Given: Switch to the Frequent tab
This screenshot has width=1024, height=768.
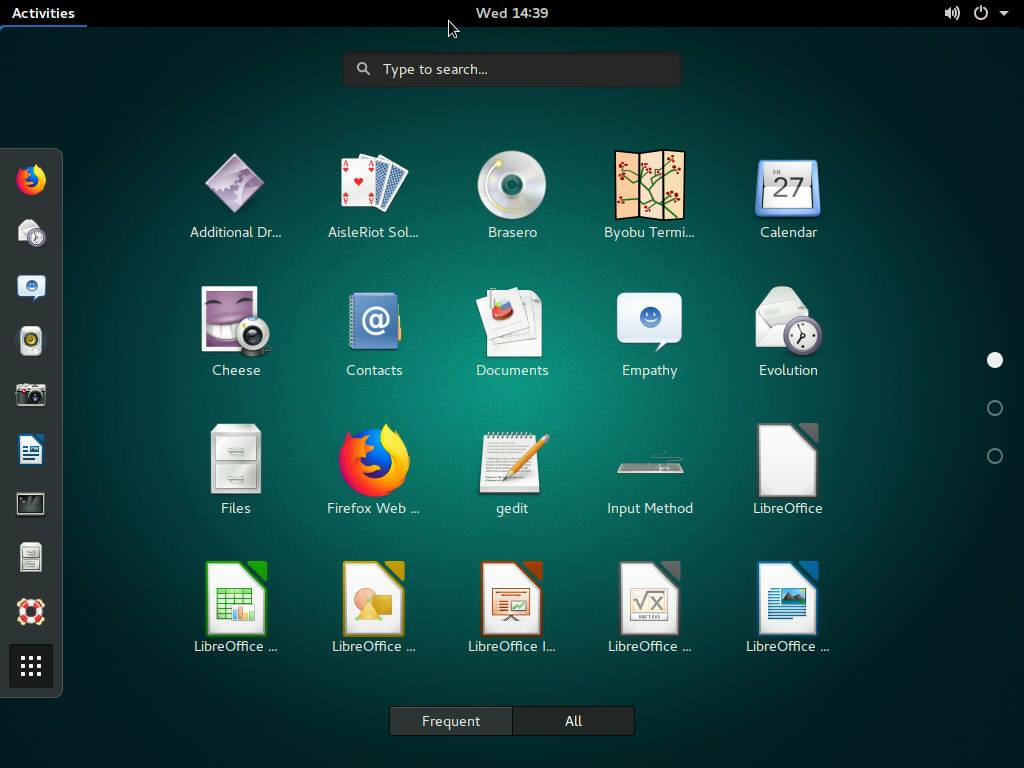Looking at the screenshot, I should click(x=451, y=721).
